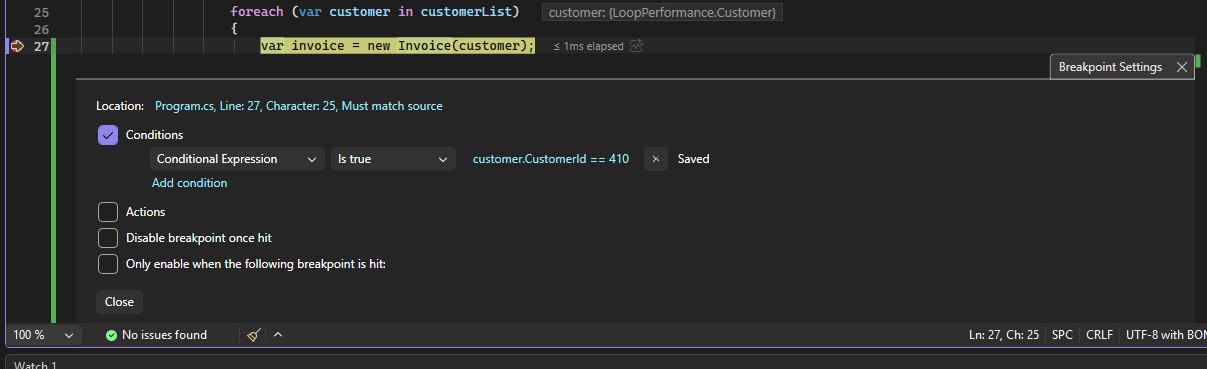
Task: Click the Close button
Action: pyautogui.click(x=119, y=302)
